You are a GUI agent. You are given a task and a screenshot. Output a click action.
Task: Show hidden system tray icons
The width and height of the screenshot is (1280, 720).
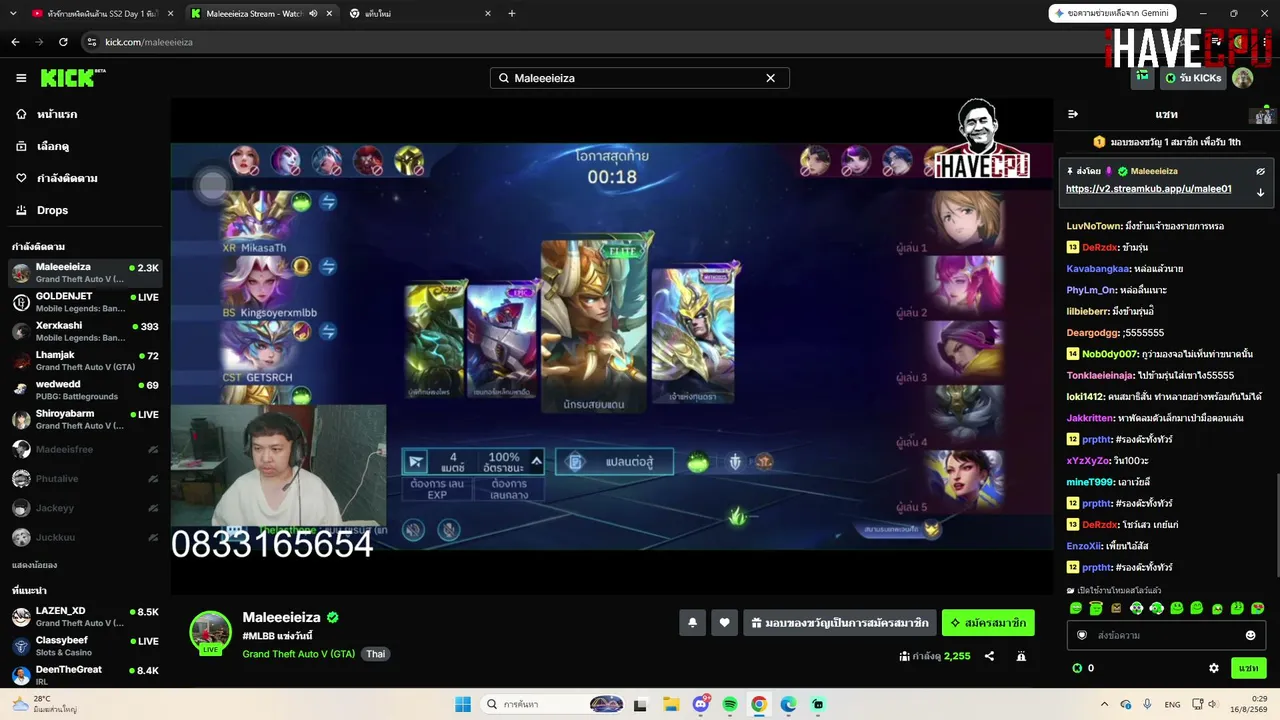(x=1104, y=704)
